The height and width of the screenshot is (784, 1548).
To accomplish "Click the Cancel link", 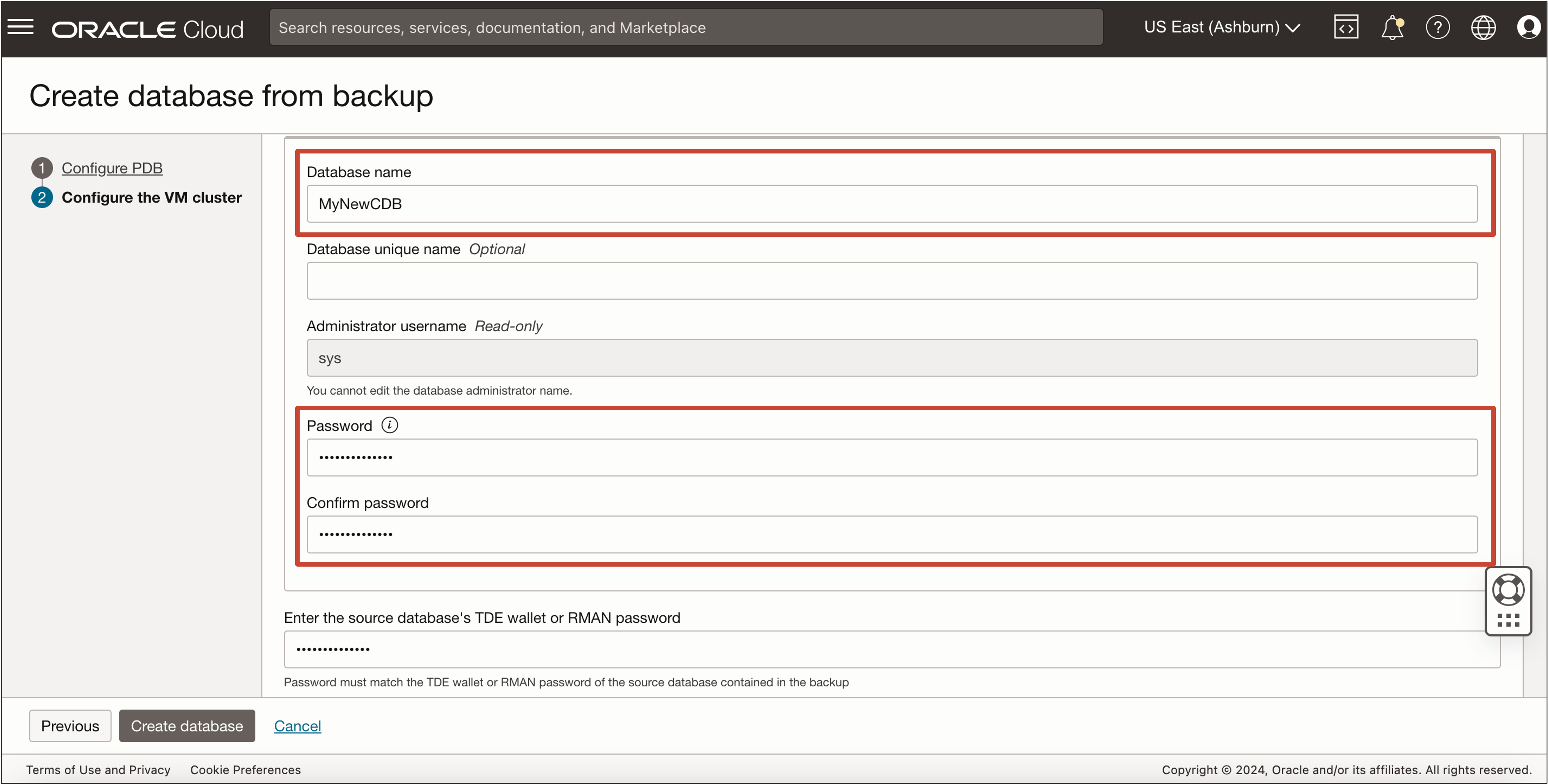I will pos(298,726).
